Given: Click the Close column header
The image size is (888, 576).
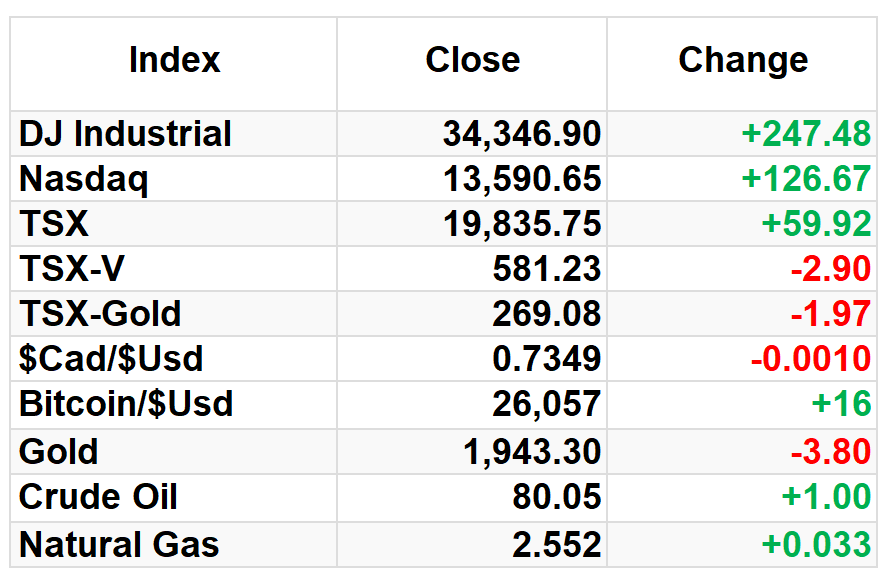Looking at the screenshot, I should point(472,59).
